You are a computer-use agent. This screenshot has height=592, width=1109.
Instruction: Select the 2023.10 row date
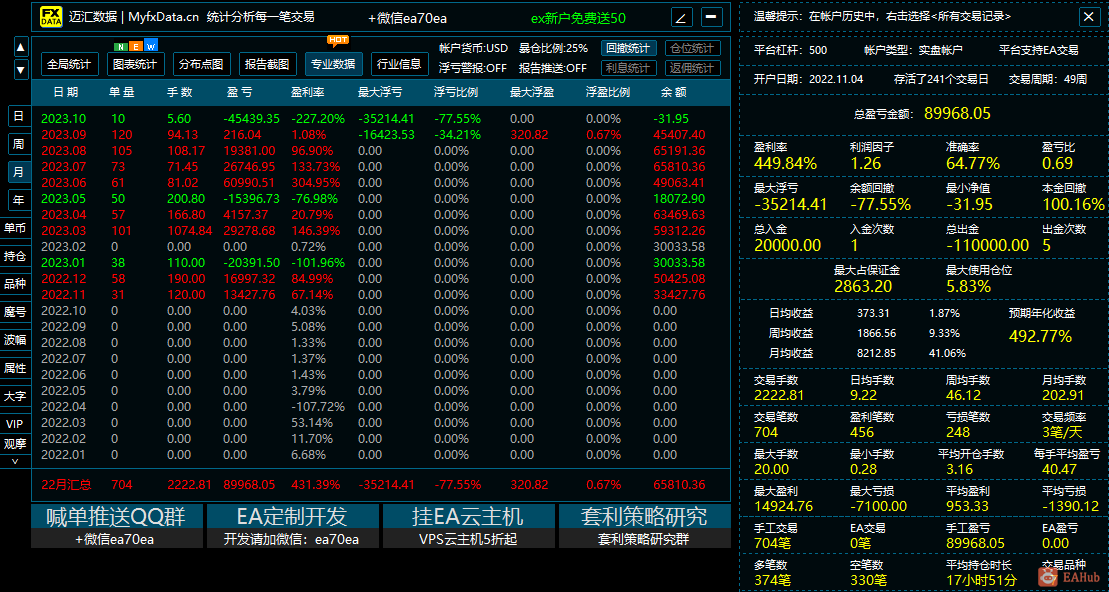point(63,119)
